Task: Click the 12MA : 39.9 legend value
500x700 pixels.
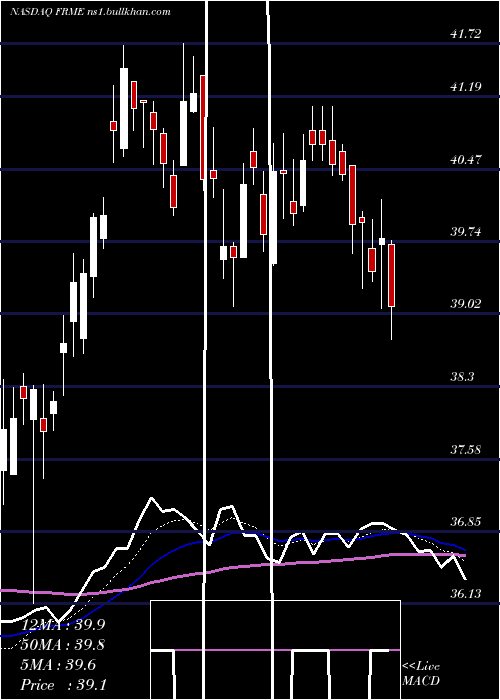Action: click(63, 625)
